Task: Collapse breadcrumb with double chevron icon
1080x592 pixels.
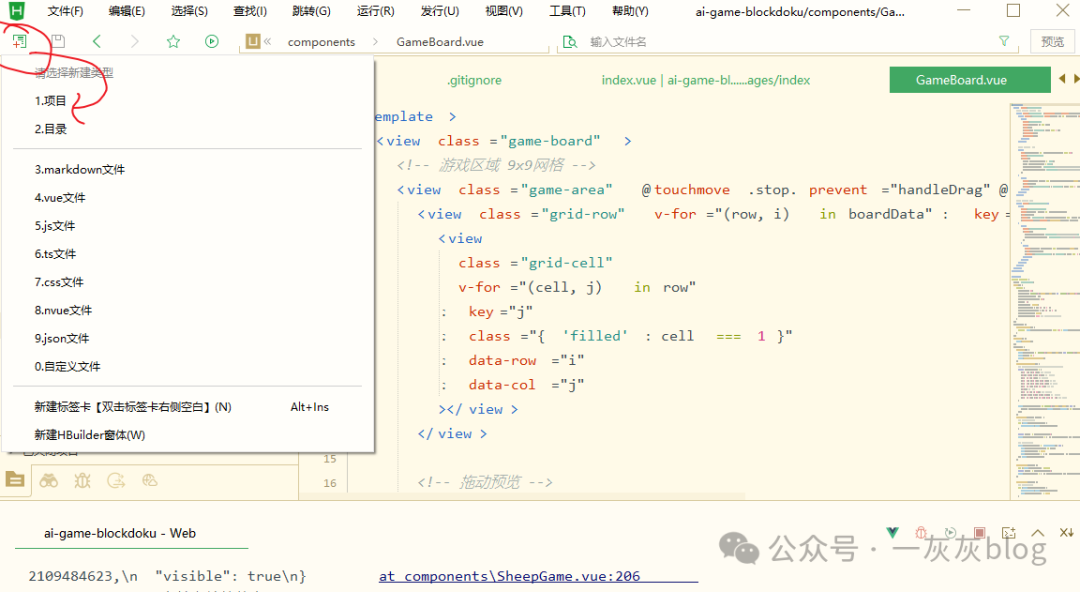Action: (268, 42)
